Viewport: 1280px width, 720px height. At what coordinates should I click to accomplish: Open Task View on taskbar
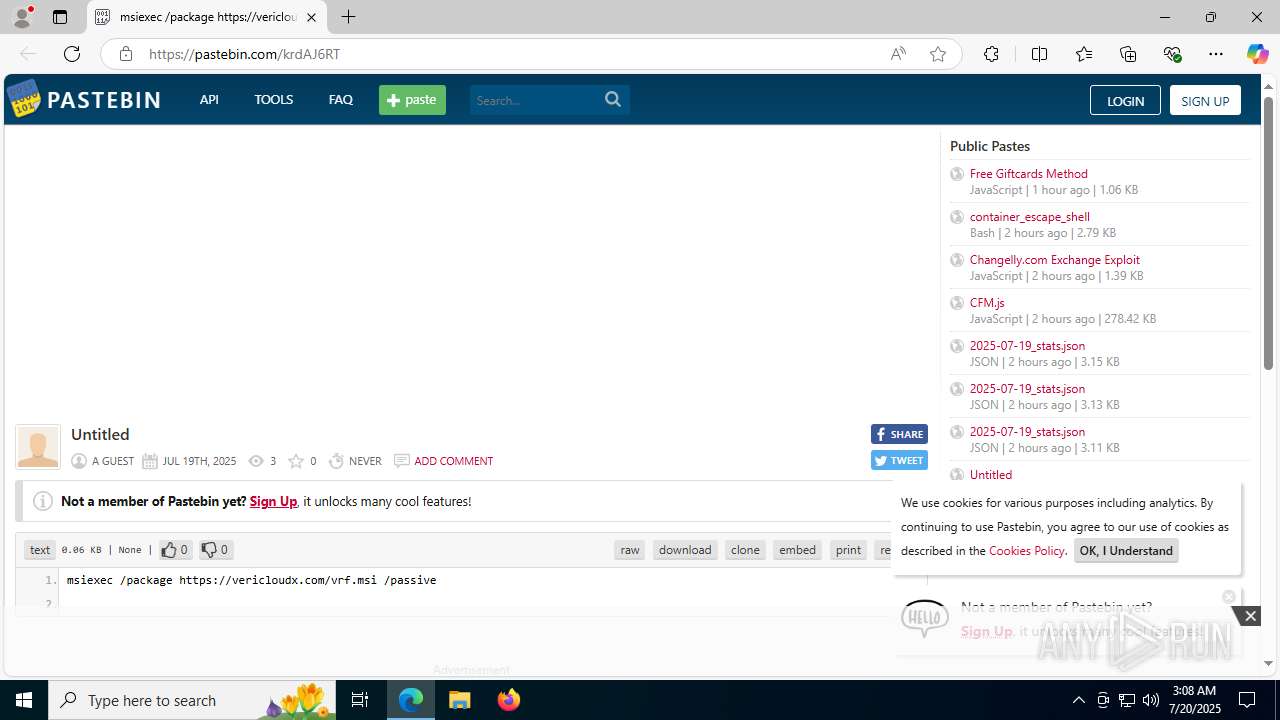coord(360,700)
